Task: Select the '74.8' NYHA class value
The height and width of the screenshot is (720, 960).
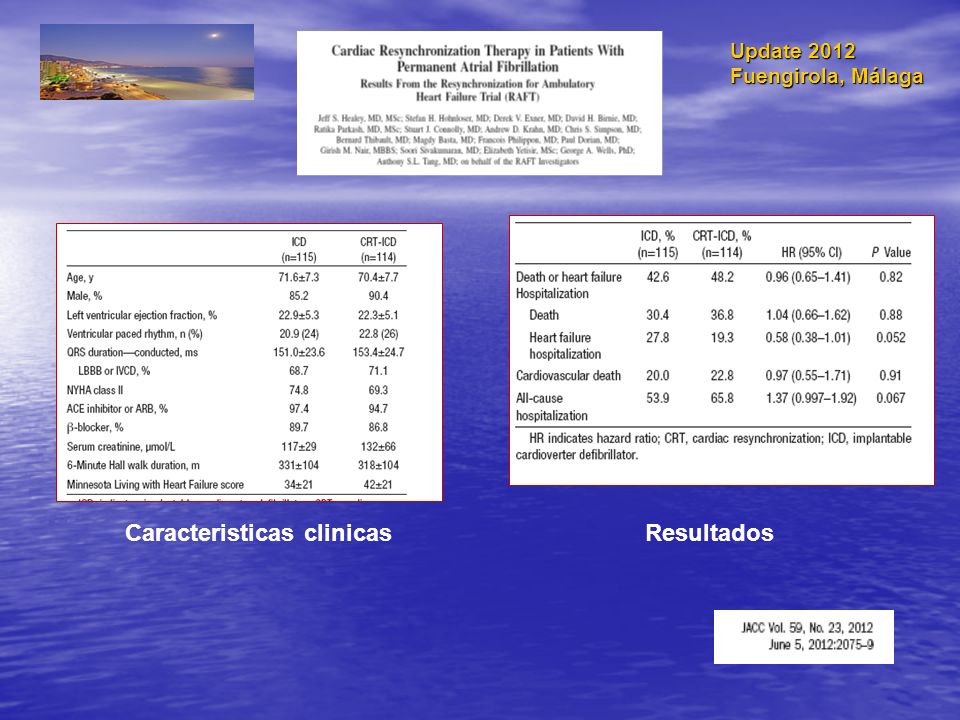Action: (299, 390)
